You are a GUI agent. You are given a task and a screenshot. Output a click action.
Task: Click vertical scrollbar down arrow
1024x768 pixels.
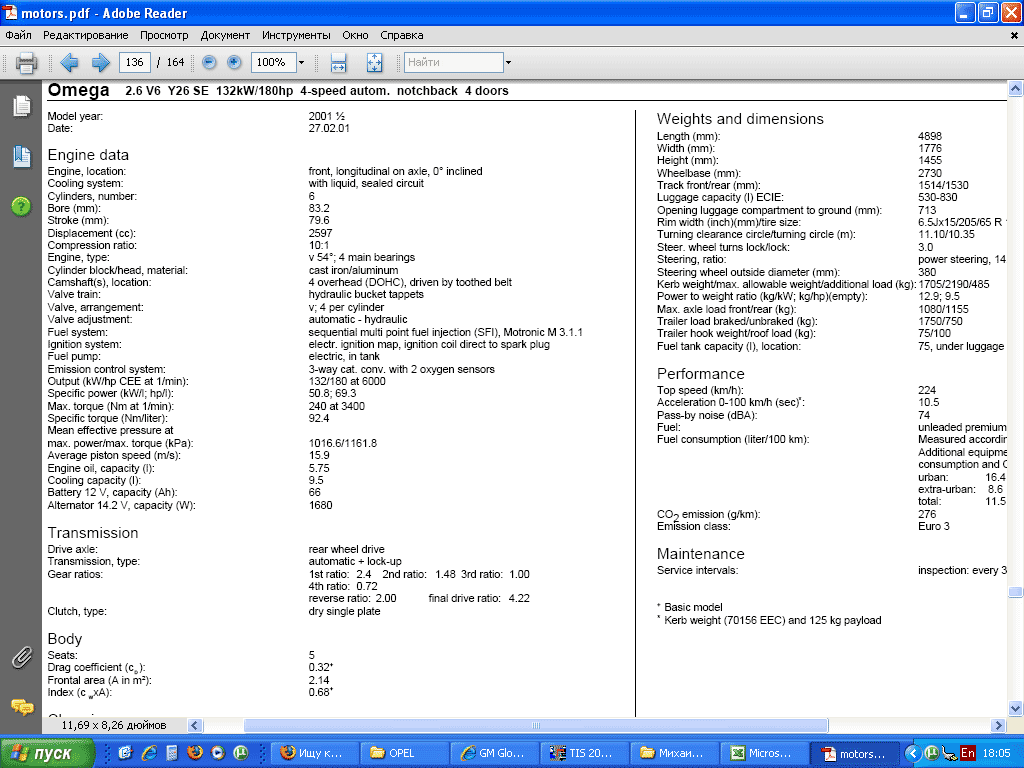click(1015, 708)
